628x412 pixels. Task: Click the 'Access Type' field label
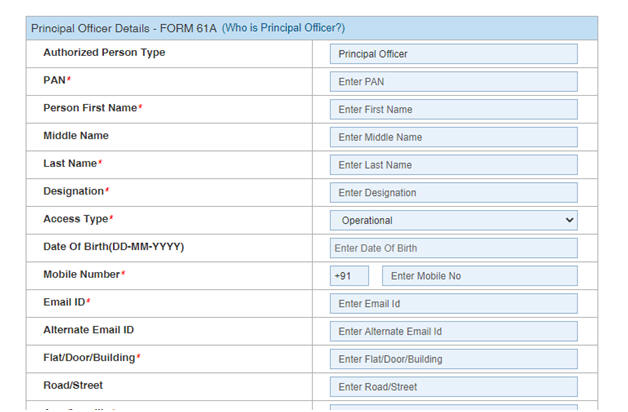pos(76,219)
